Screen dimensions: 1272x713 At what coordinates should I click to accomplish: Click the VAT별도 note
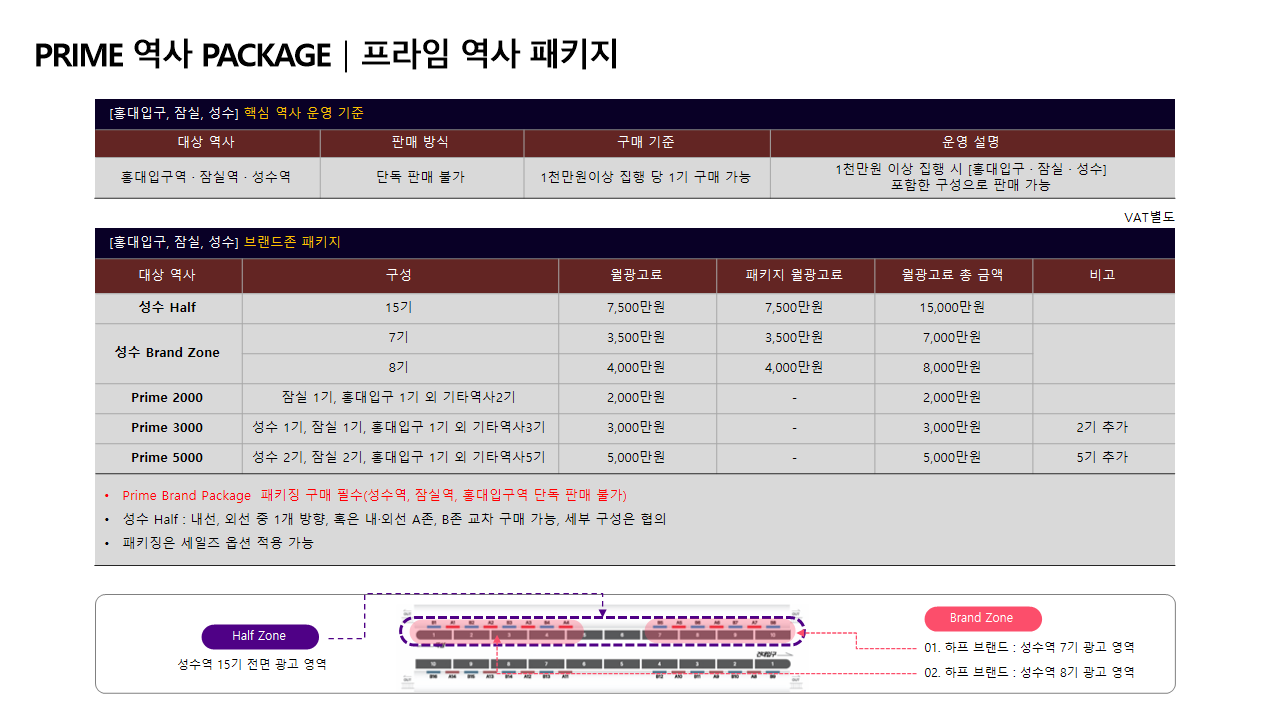coord(1149,217)
